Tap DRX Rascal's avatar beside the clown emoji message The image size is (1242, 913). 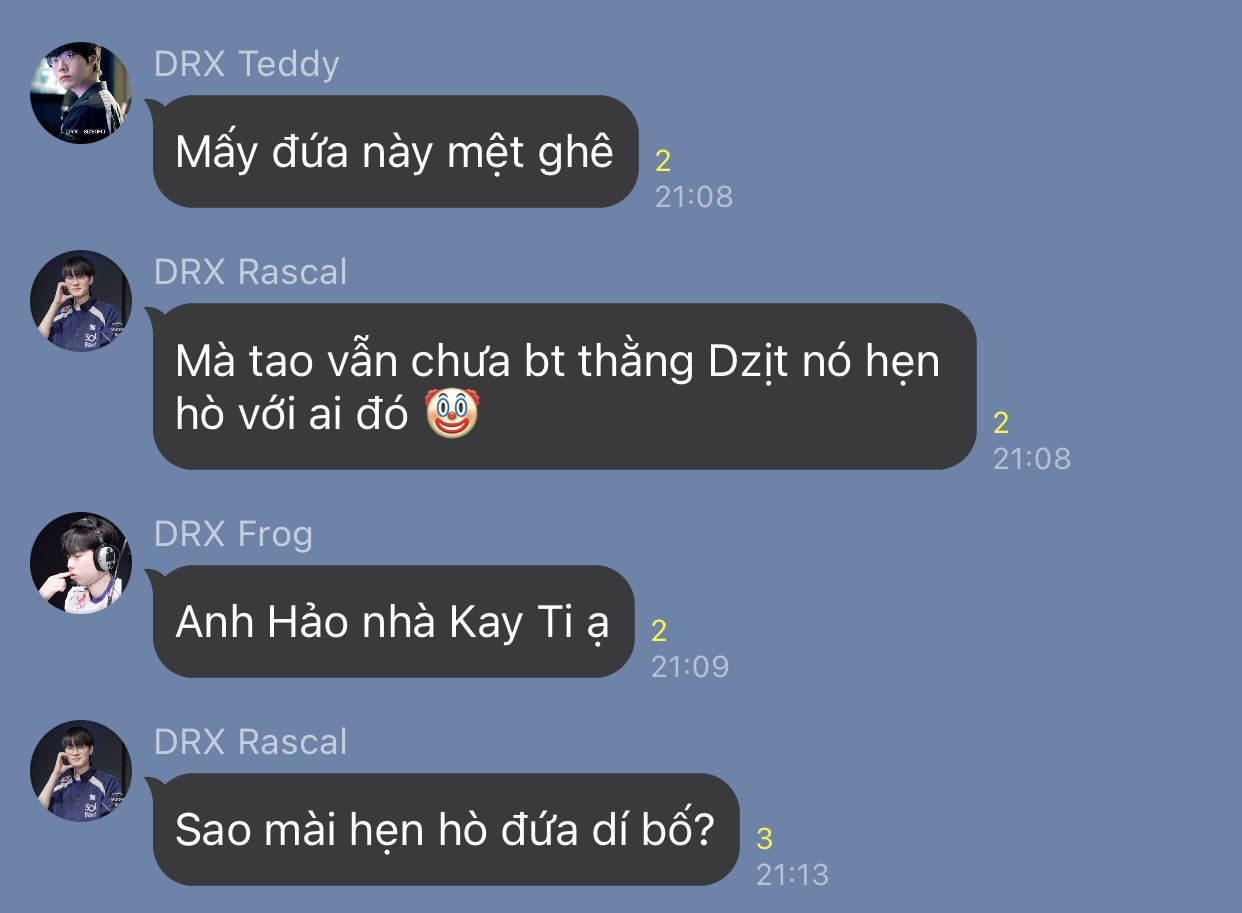click(81, 301)
